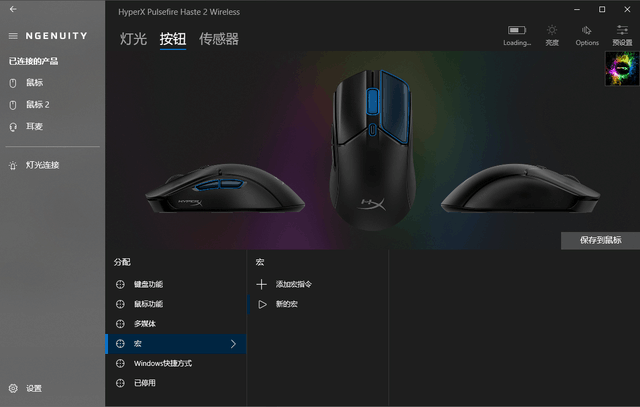The image size is (640, 407).
Task: Click the plus icon to 添加宏指令
Action: tap(261, 284)
